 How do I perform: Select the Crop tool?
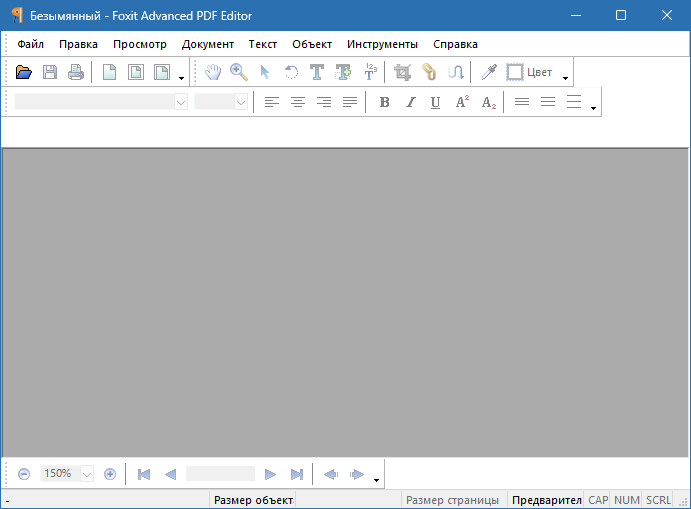402,72
